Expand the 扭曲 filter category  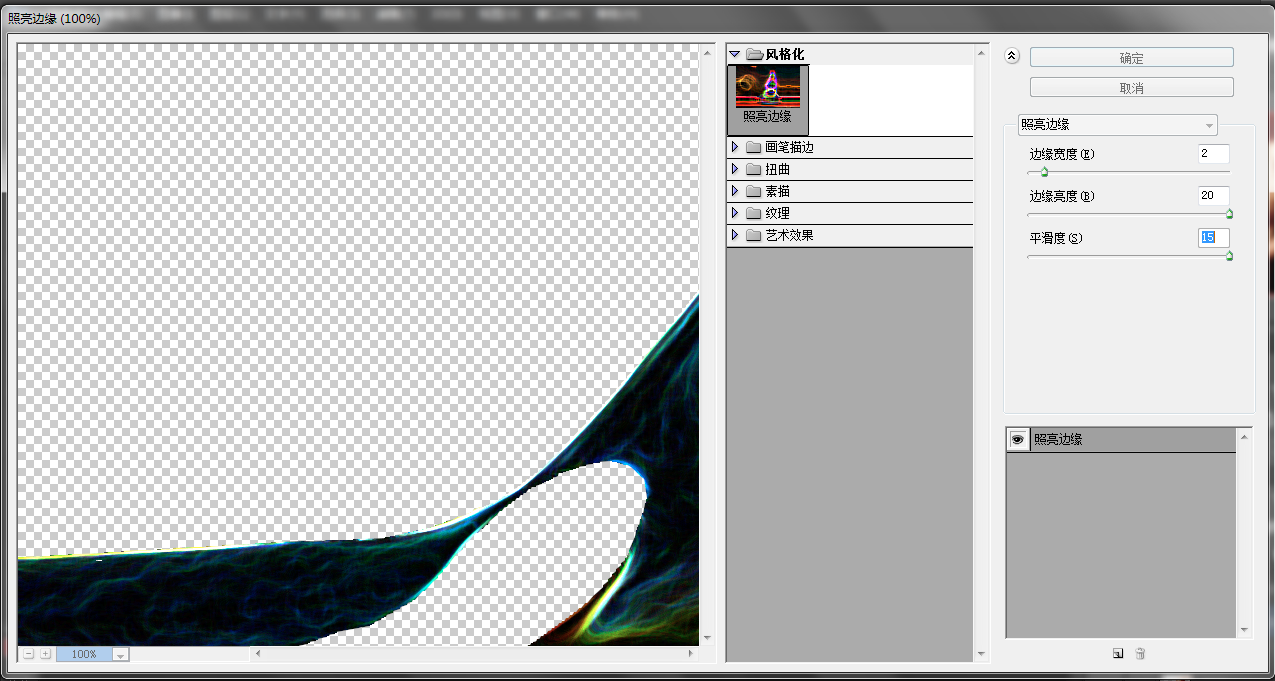[735, 169]
